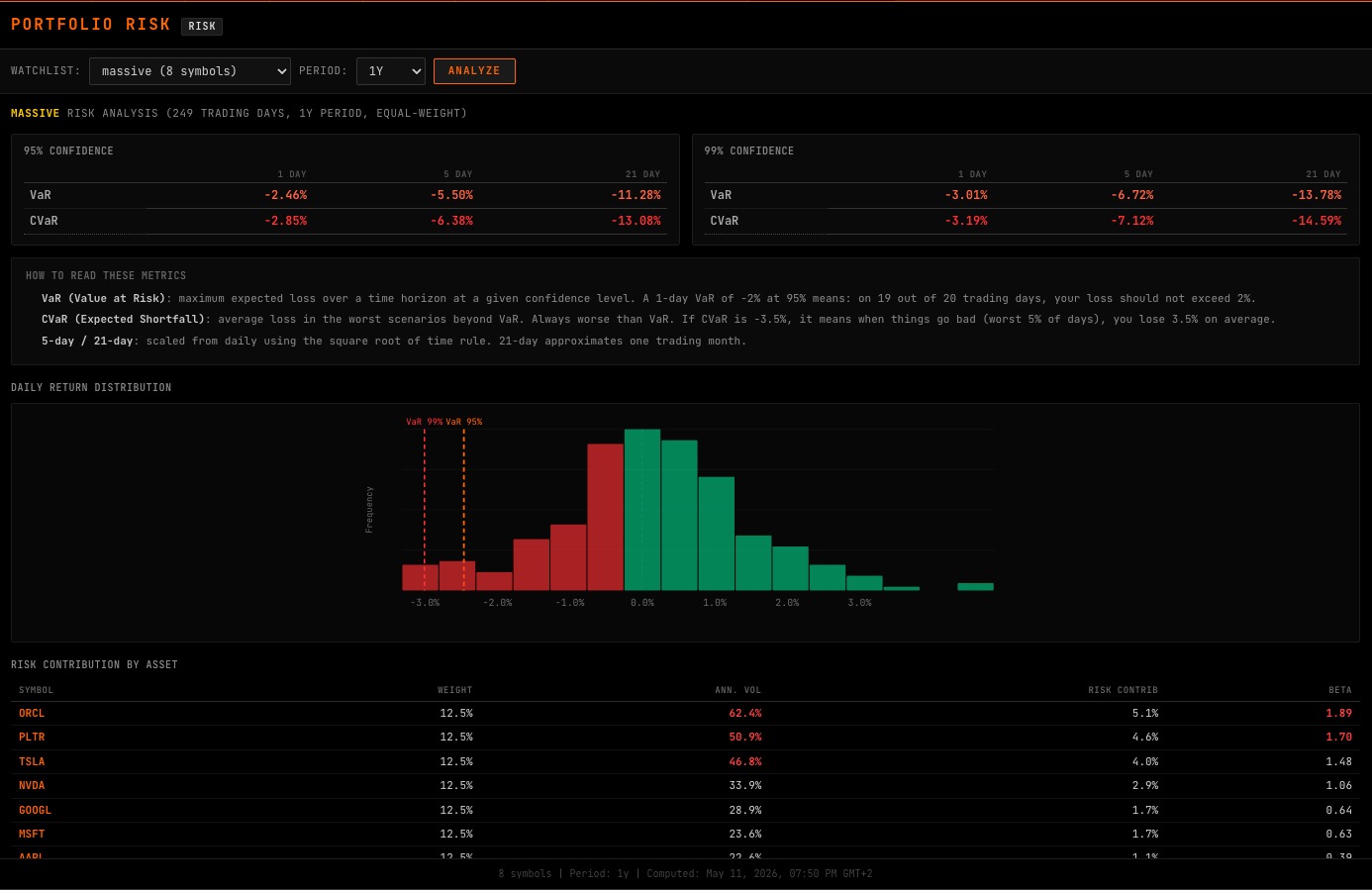Viewport: 1372px width, 890px height.
Task: Click the tallest green histogram bar
Action: click(642, 510)
